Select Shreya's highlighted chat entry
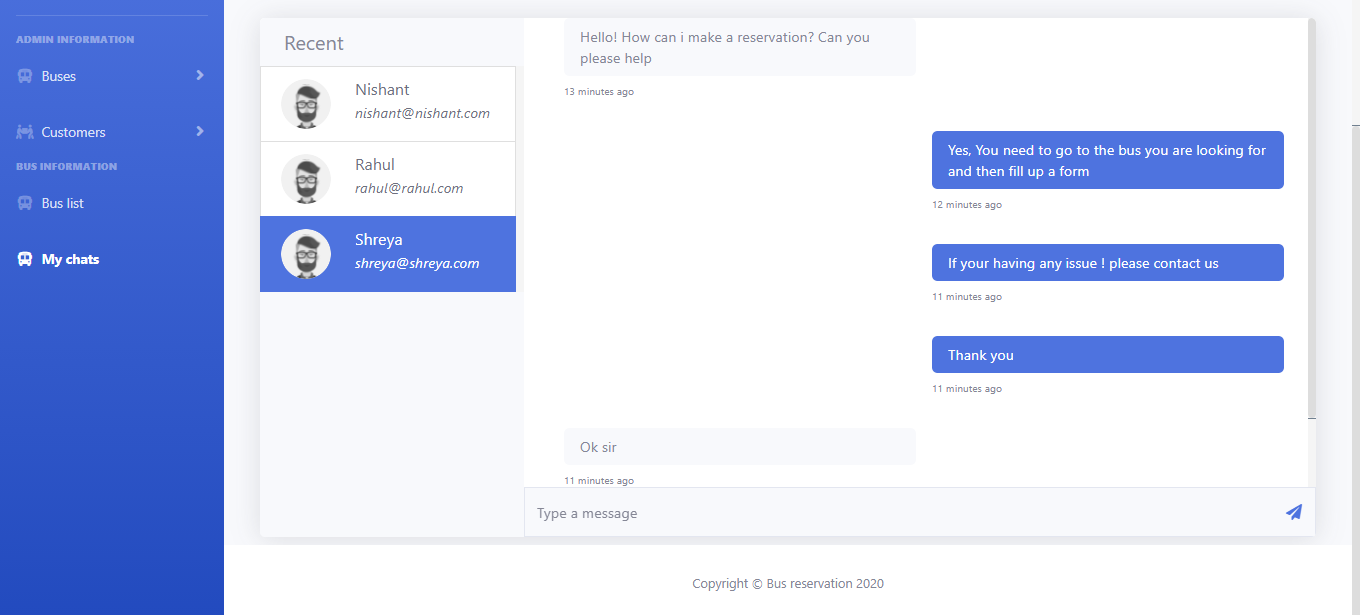 [416, 253]
